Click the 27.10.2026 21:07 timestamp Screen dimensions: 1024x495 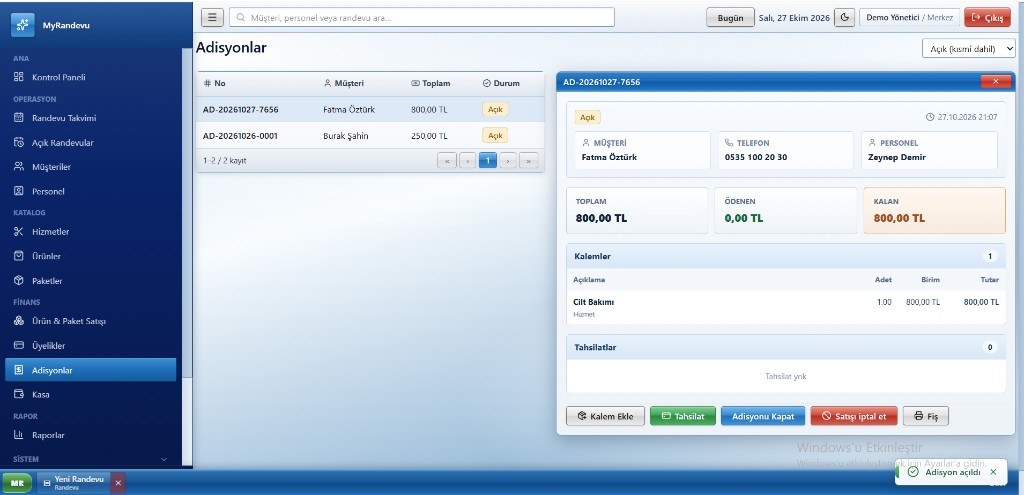tap(962, 117)
